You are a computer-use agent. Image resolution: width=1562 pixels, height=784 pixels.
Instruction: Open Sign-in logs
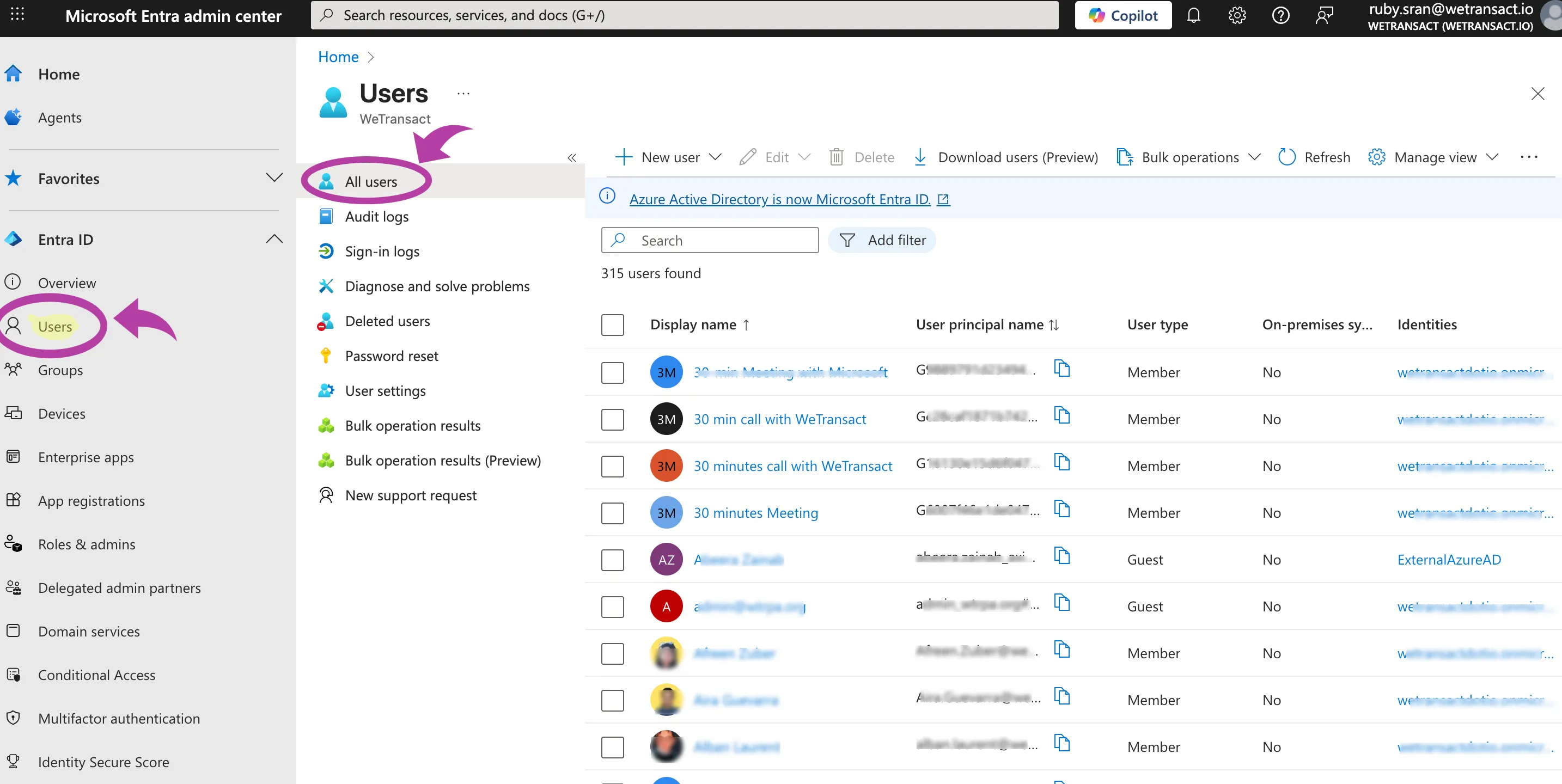click(382, 252)
